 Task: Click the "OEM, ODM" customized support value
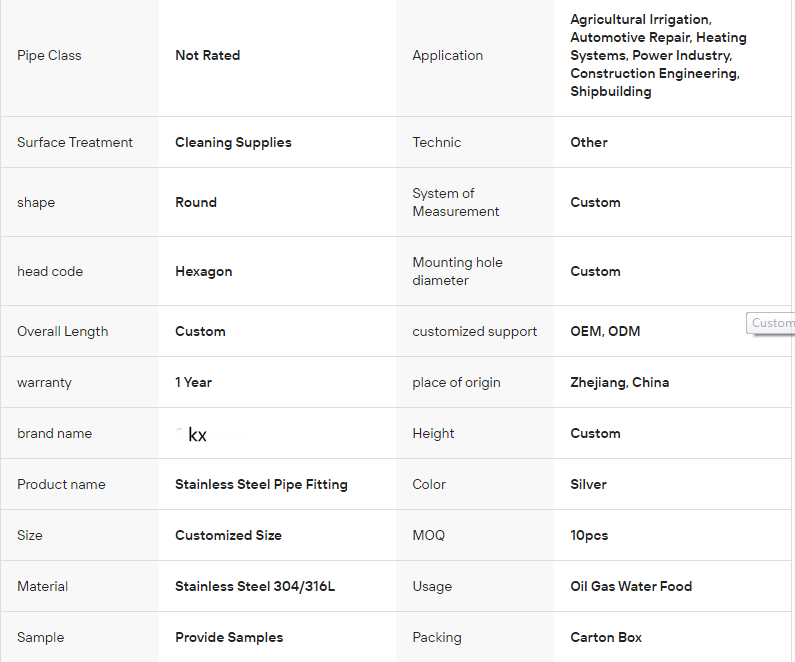point(605,332)
